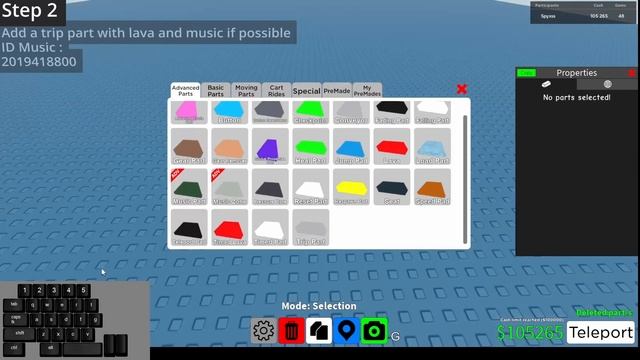Switch to the My PreMades tab
The image size is (640, 360).
(367, 90)
